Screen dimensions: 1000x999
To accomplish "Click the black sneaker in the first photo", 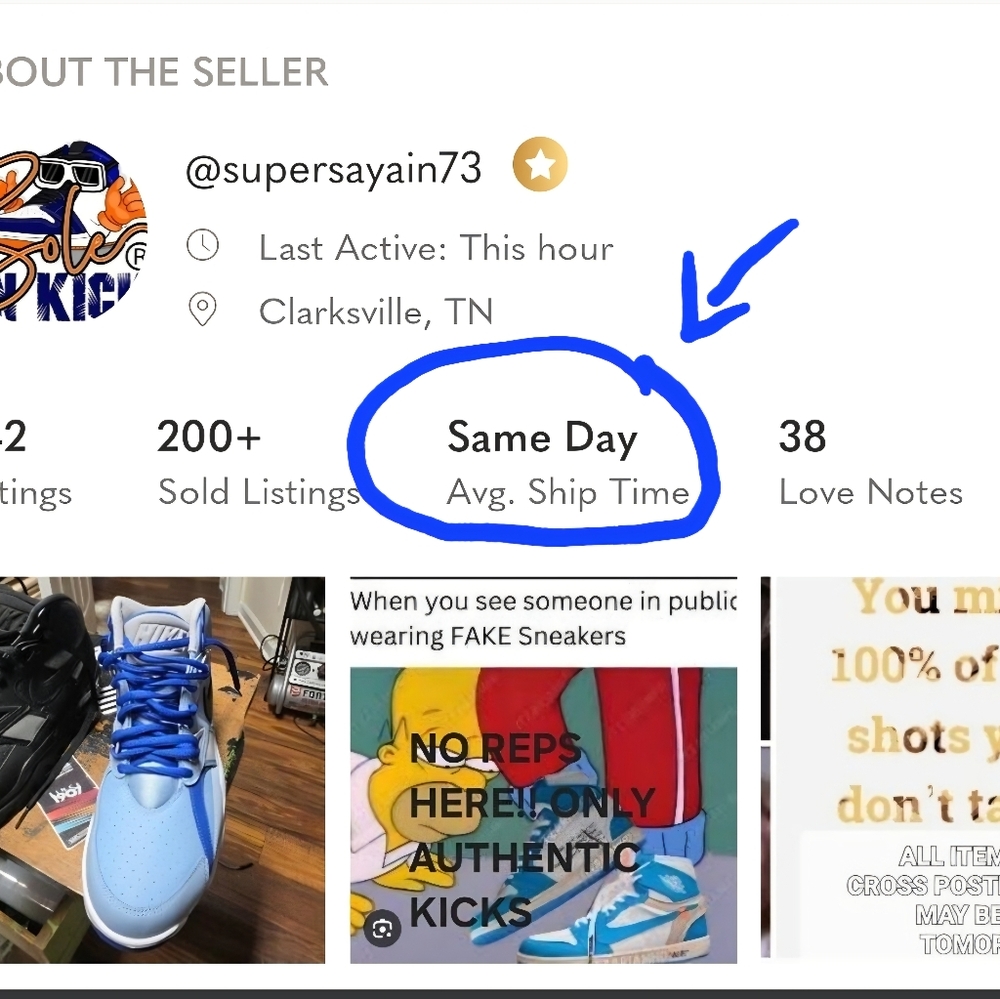I will click(40, 700).
